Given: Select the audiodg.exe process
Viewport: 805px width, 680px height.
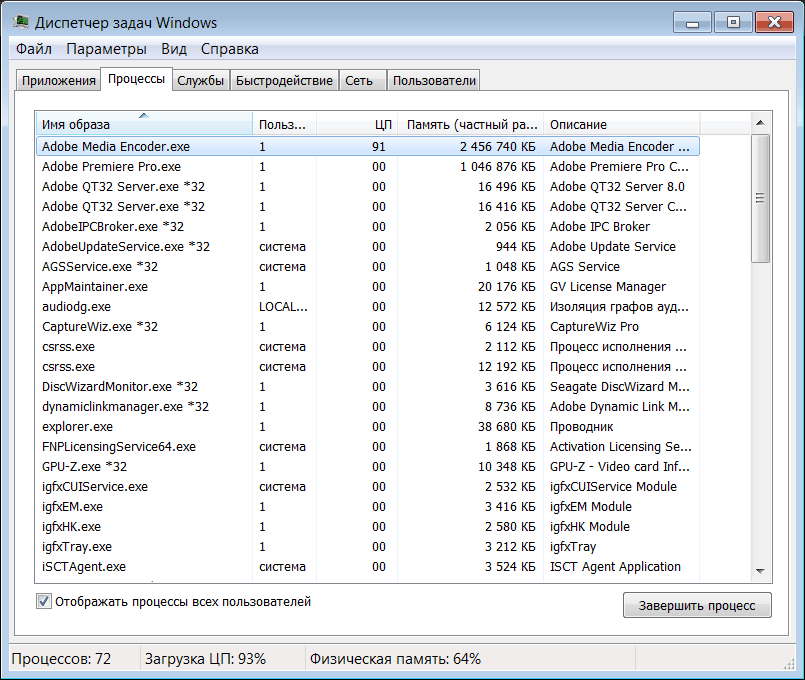Looking at the screenshot, I should tap(368, 306).
